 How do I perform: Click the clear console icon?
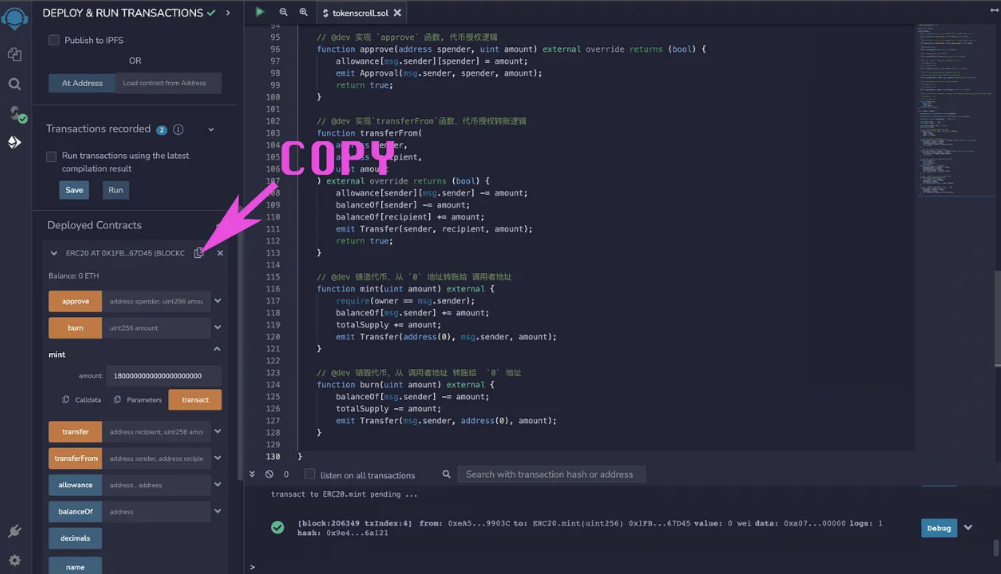269,474
